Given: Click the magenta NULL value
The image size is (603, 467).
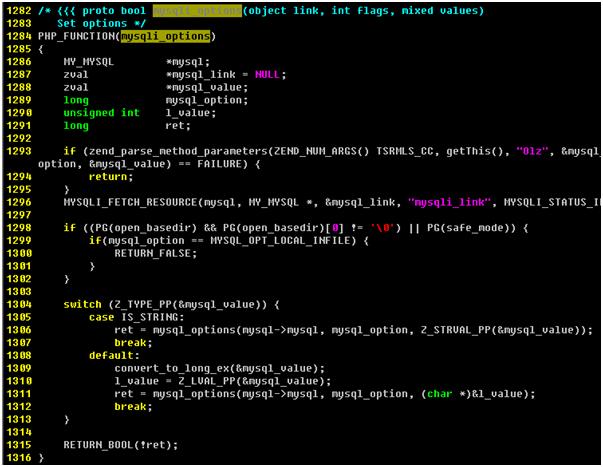Looking at the screenshot, I should coord(269,74).
